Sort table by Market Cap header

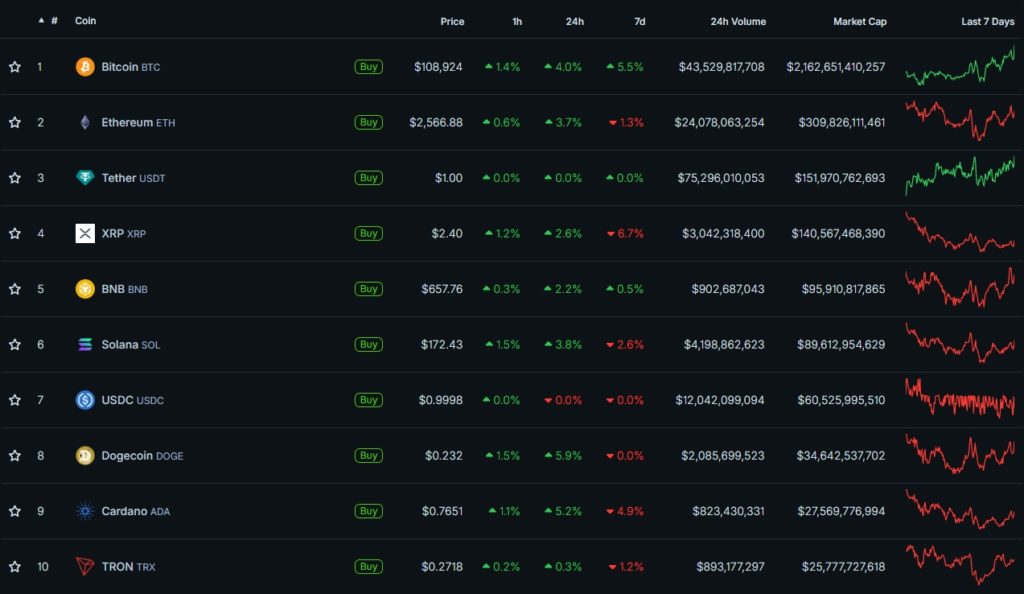click(x=859, y=22)
